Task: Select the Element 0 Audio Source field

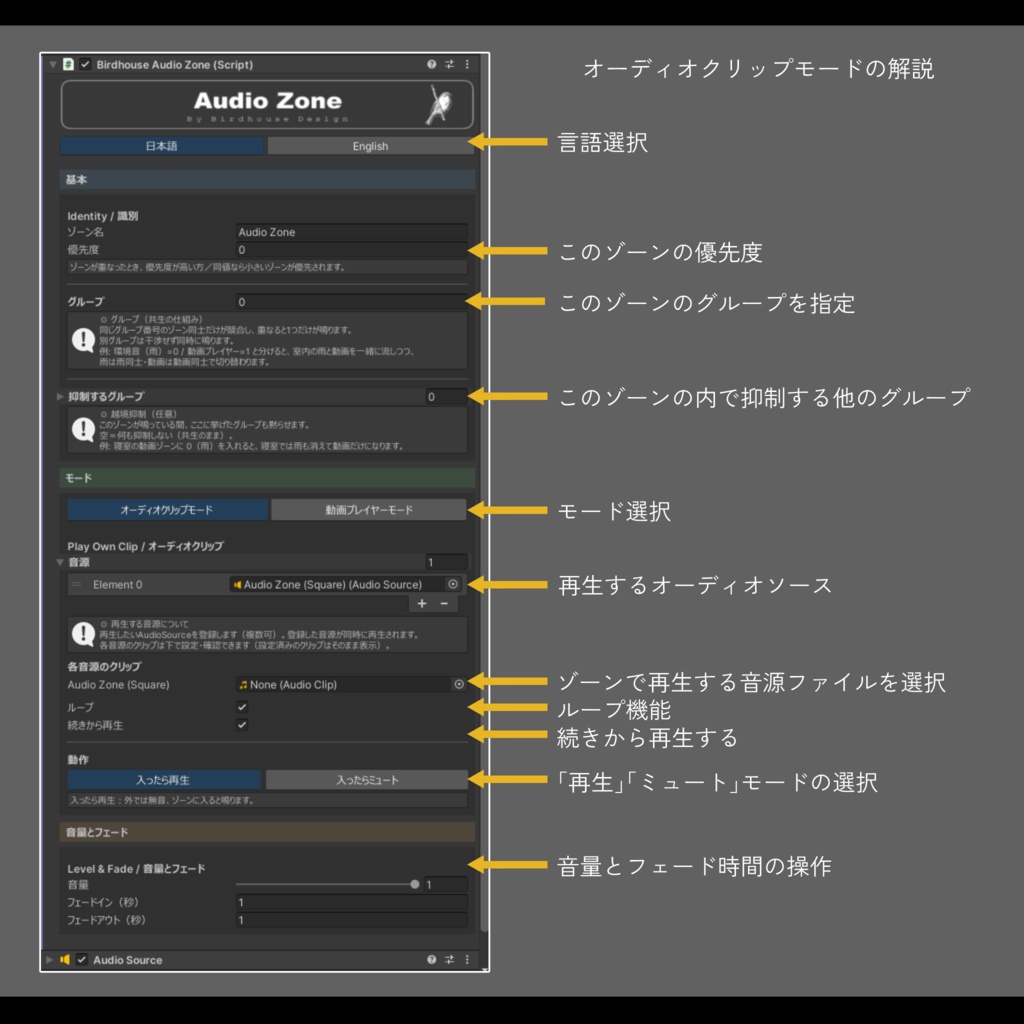Action: (x=337, y=584)
